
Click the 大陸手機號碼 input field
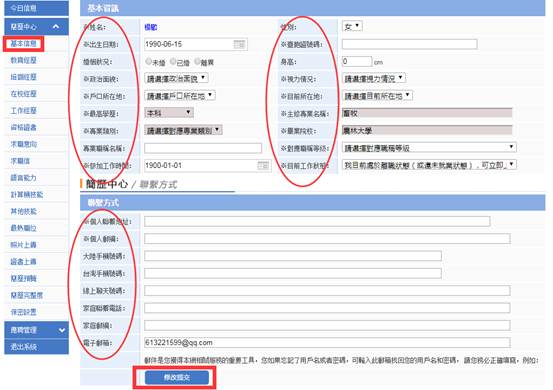coord(293,256)
